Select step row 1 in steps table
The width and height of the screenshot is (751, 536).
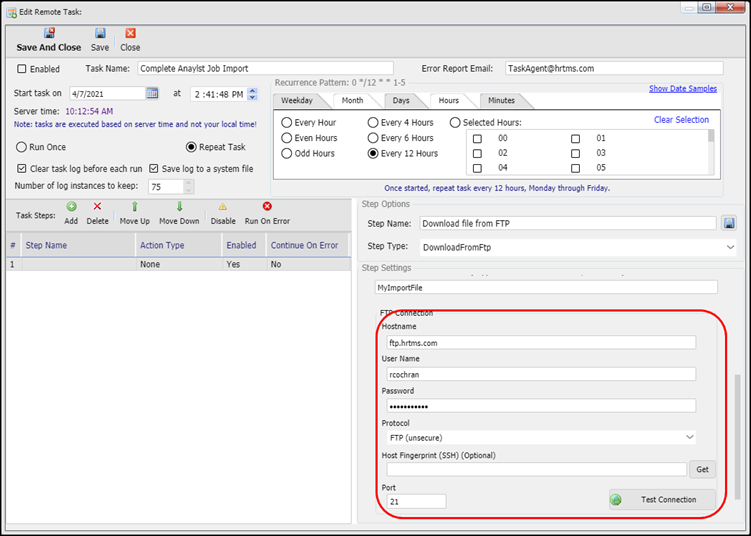point(178,264)
